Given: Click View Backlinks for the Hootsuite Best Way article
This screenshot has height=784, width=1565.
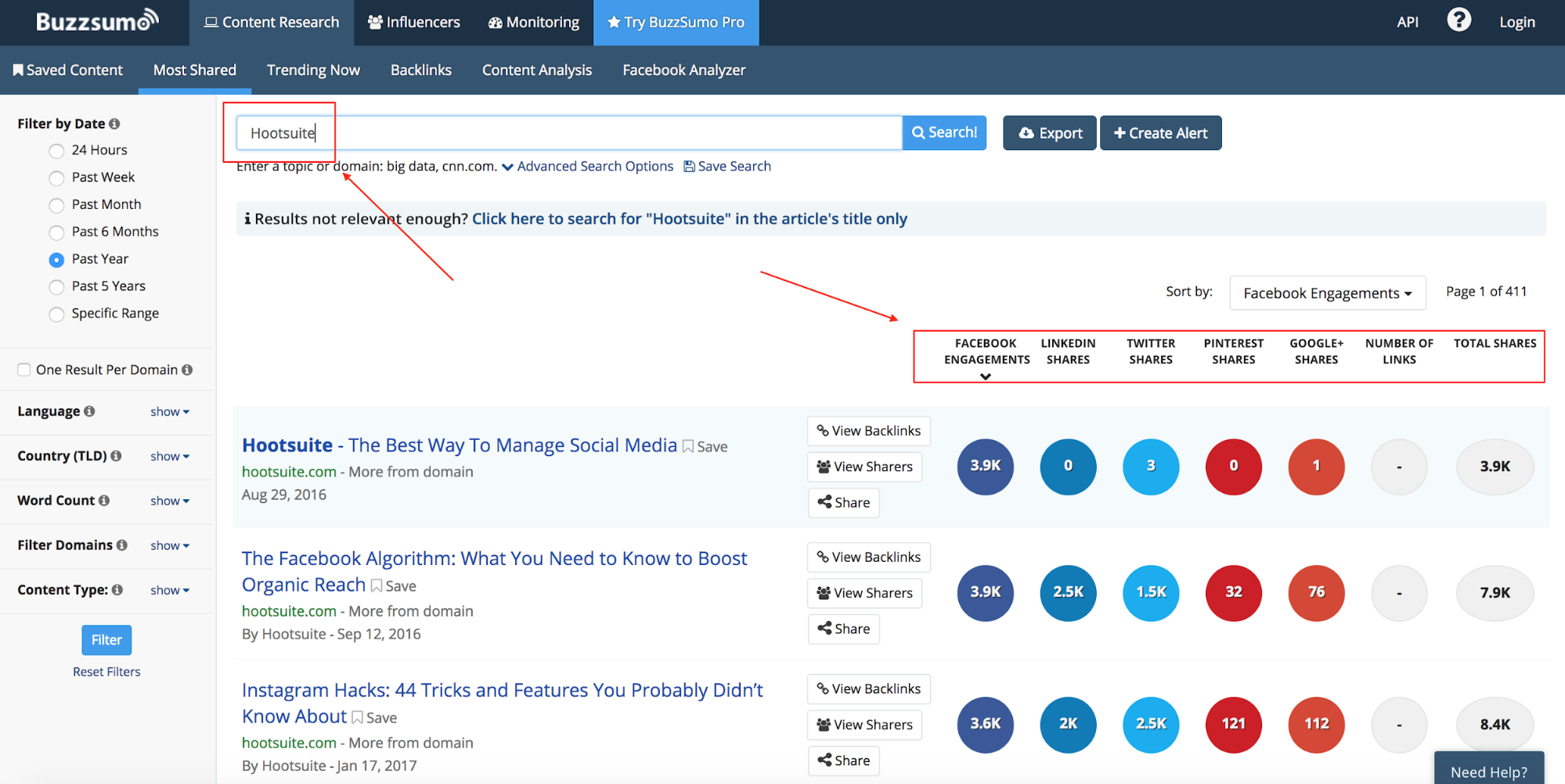Looking at the screenshot, I should pos(869,431).
